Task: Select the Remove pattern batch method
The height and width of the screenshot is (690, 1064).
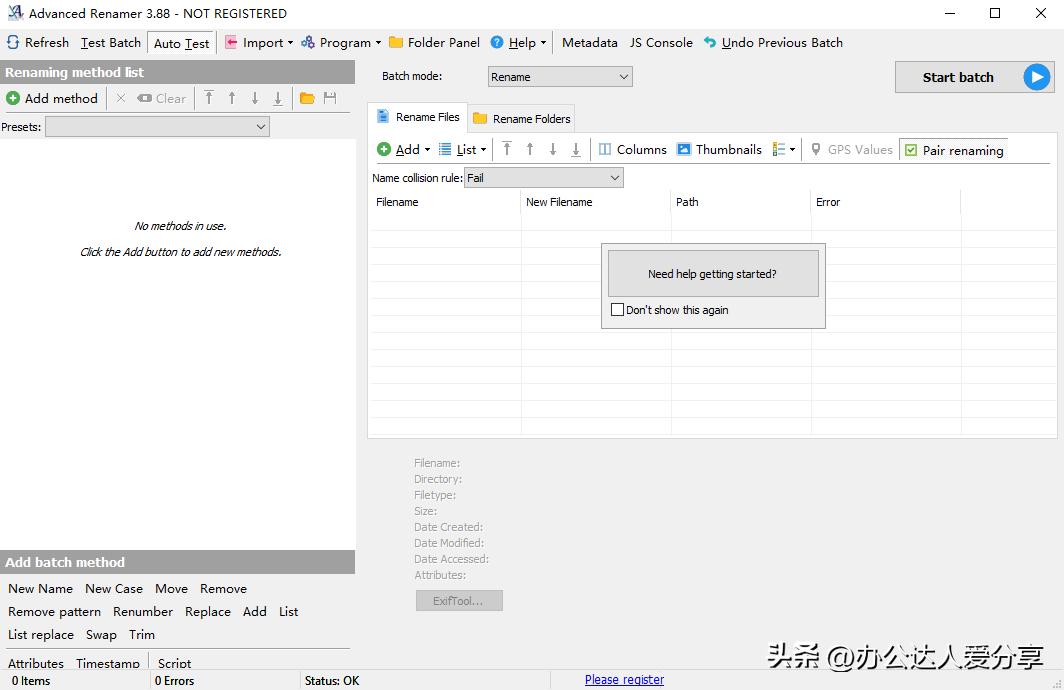Action: (54, 612)
